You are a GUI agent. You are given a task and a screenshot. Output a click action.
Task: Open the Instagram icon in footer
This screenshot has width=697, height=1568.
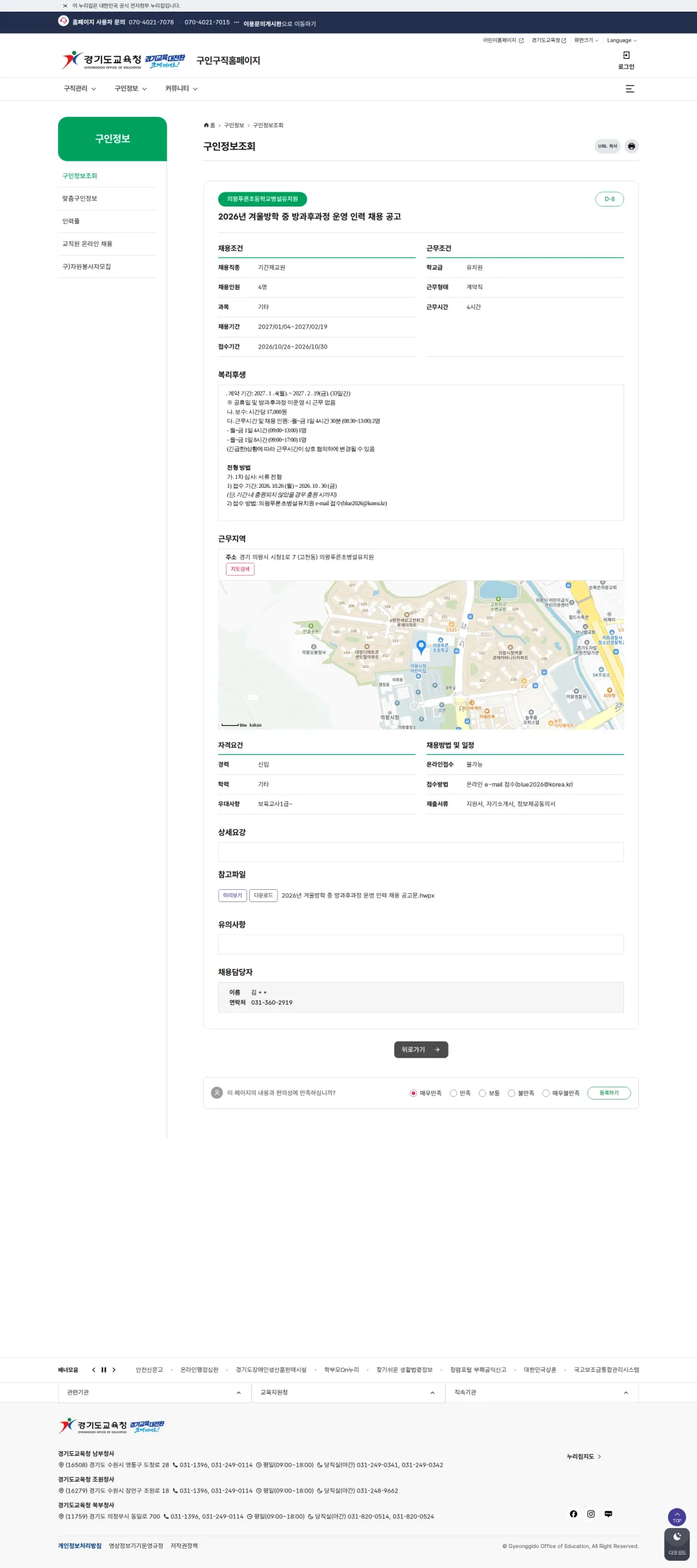[591, 1514]
